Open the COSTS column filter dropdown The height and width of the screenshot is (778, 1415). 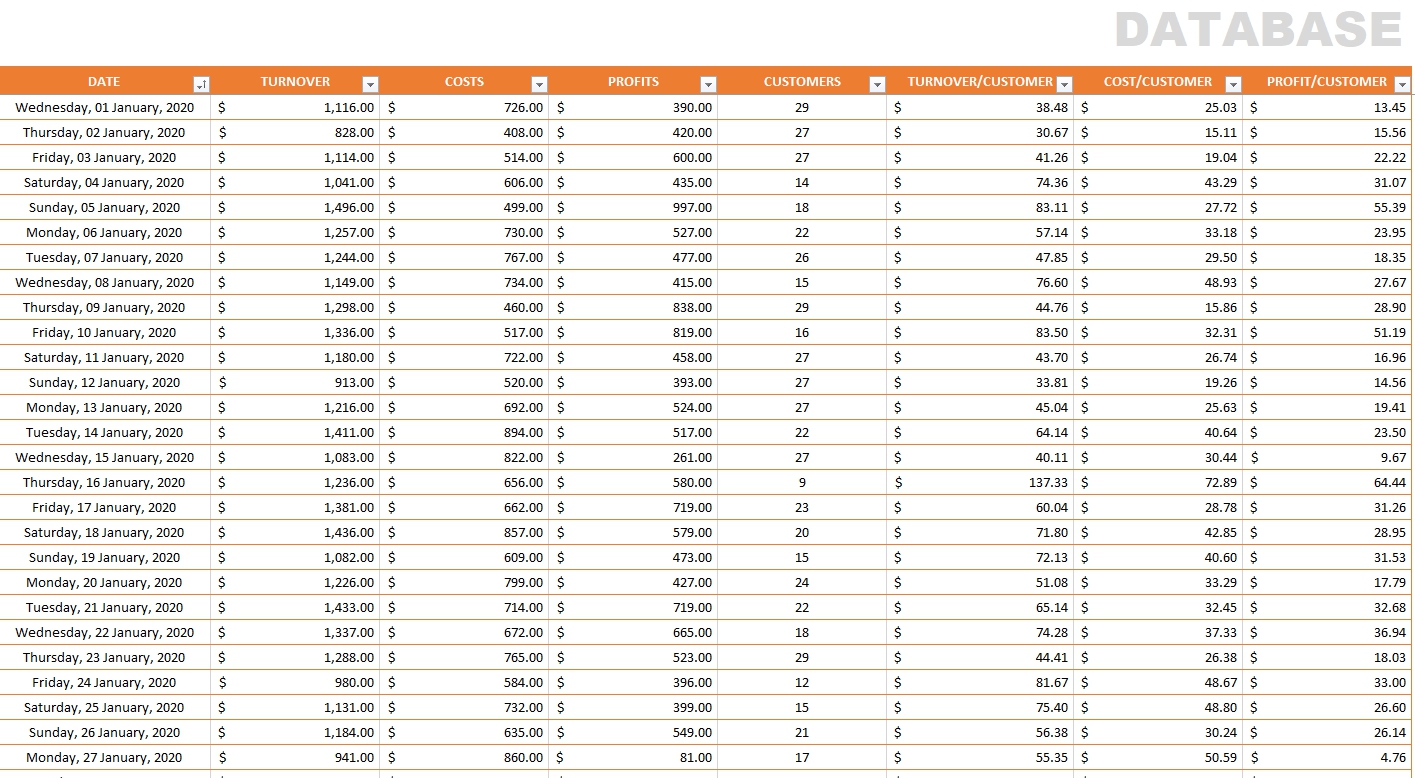point(539,85)
